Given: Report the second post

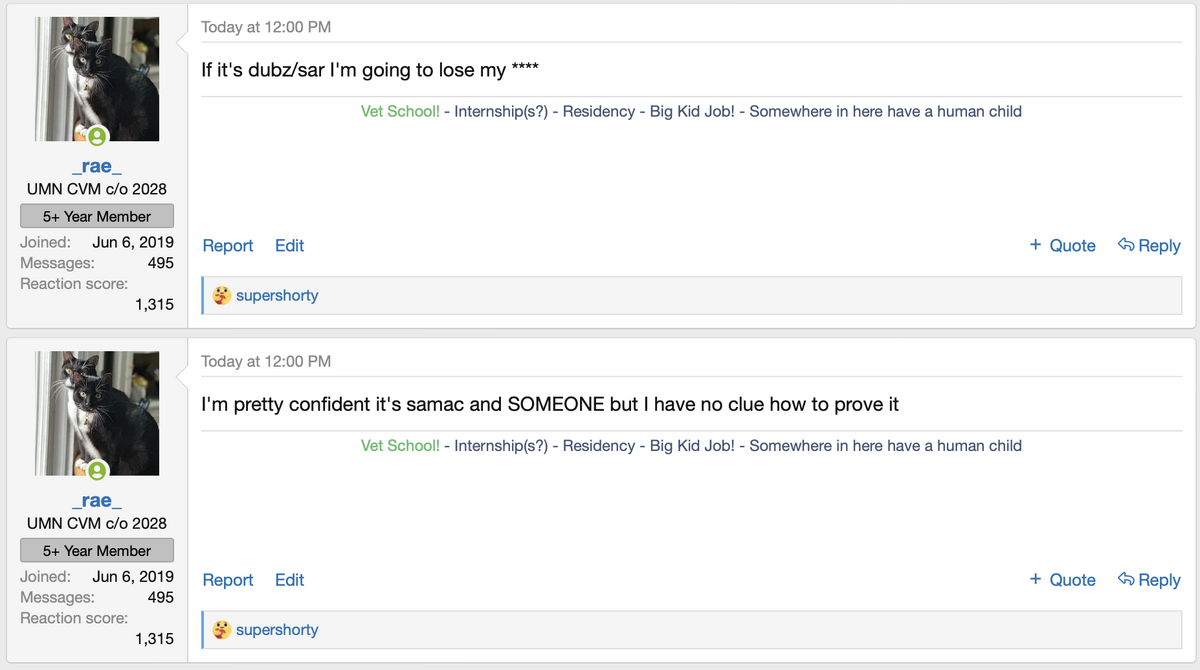Looking at the screenshot, I should pyautogui.click(x=228, y=579).
